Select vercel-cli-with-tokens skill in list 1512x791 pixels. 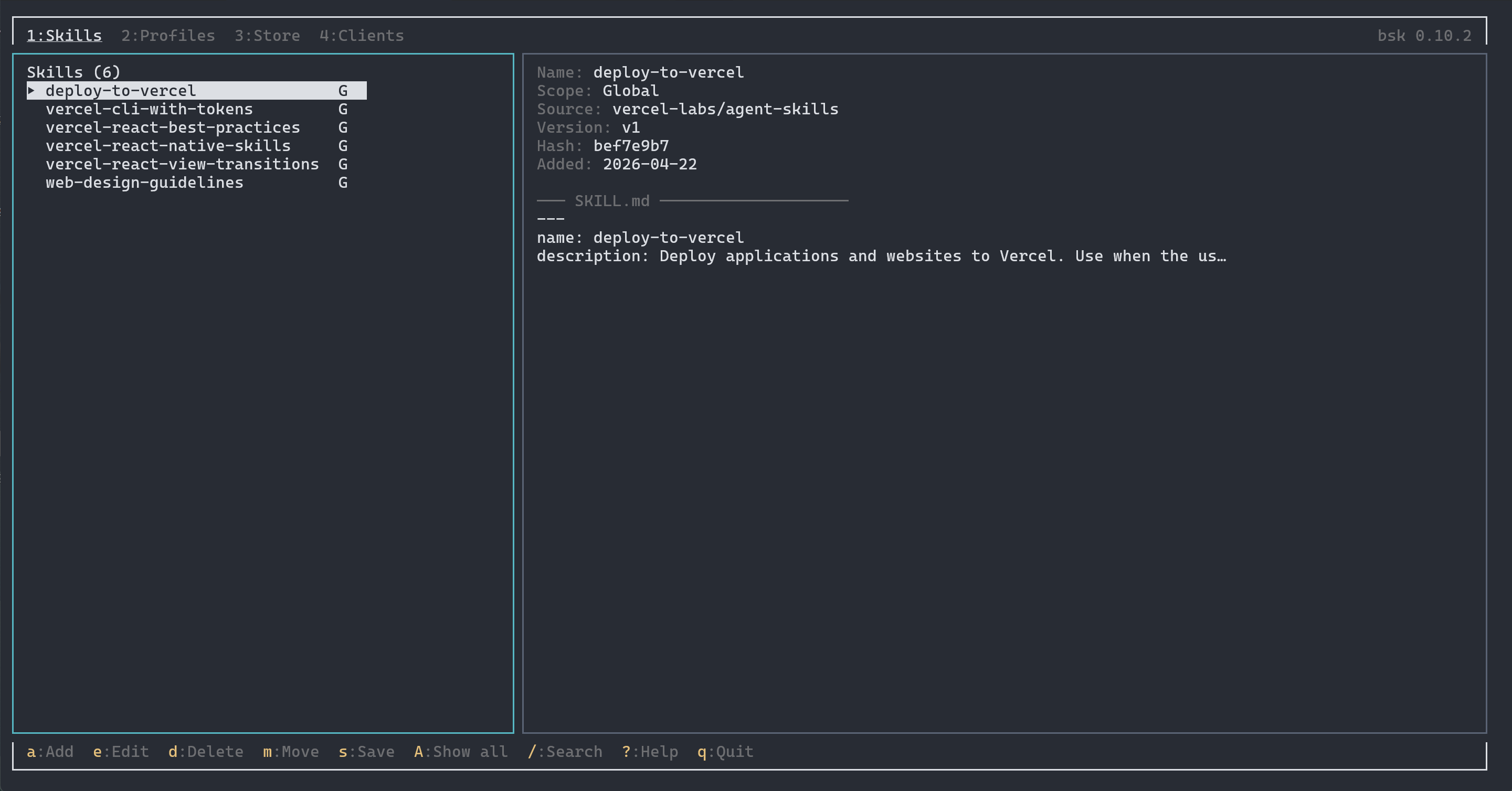coord(149,109)
